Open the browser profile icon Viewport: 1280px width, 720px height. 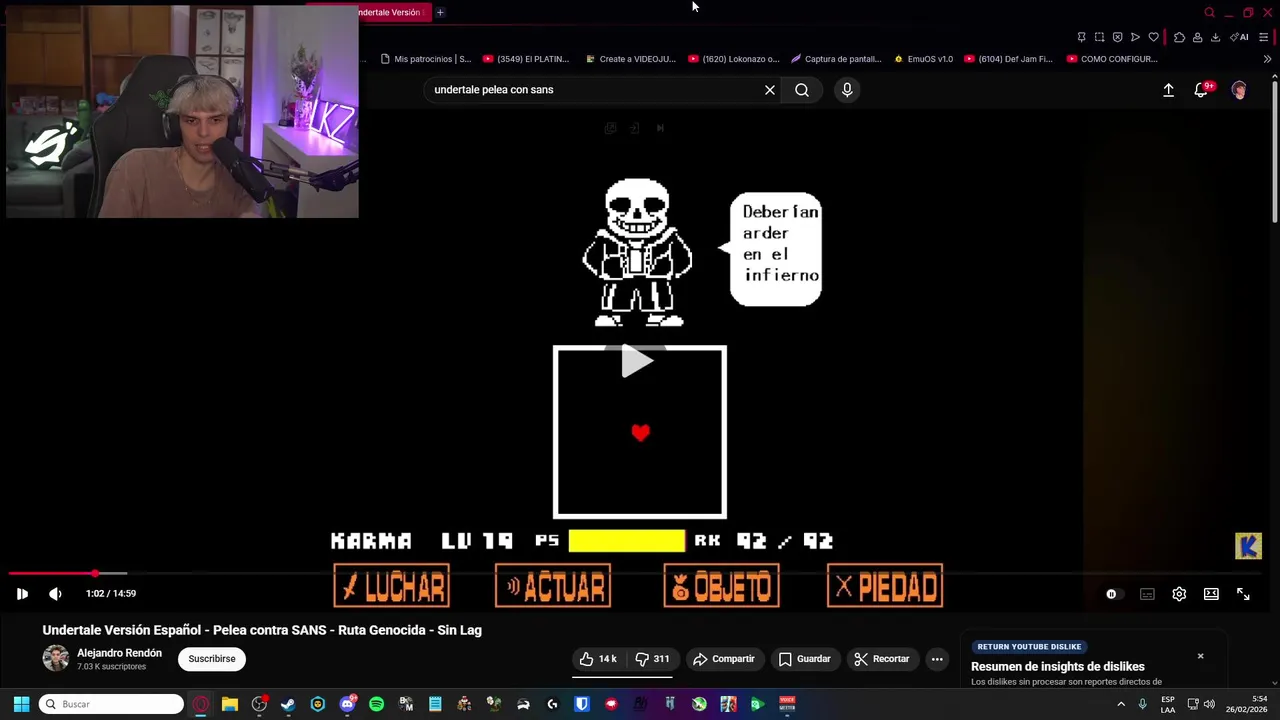click(x=1197, y=37)
